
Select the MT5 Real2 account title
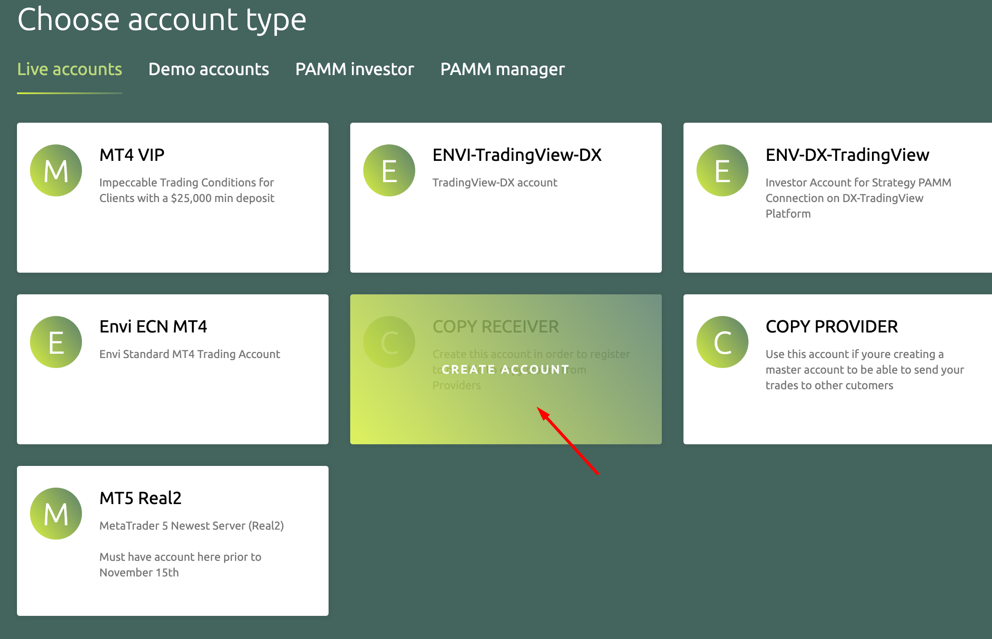pyautogui.click(x=140, y=498)
